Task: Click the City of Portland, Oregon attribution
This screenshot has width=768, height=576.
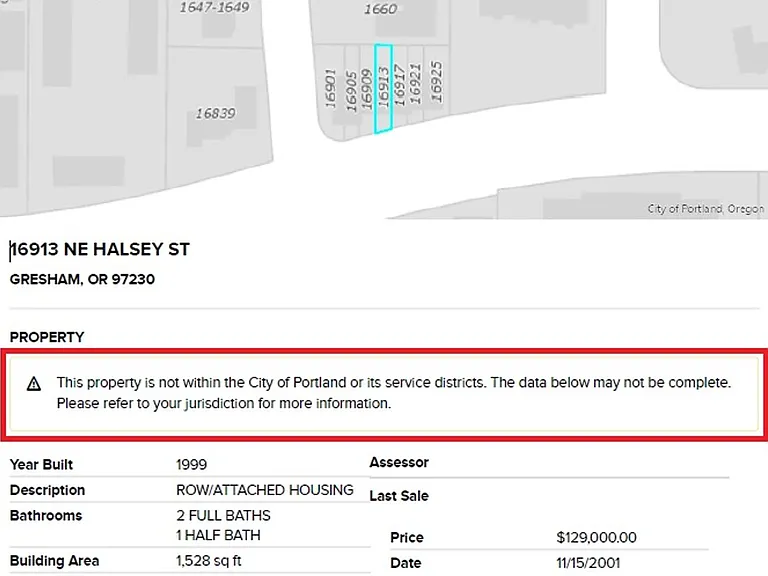Action: (705, 209)
